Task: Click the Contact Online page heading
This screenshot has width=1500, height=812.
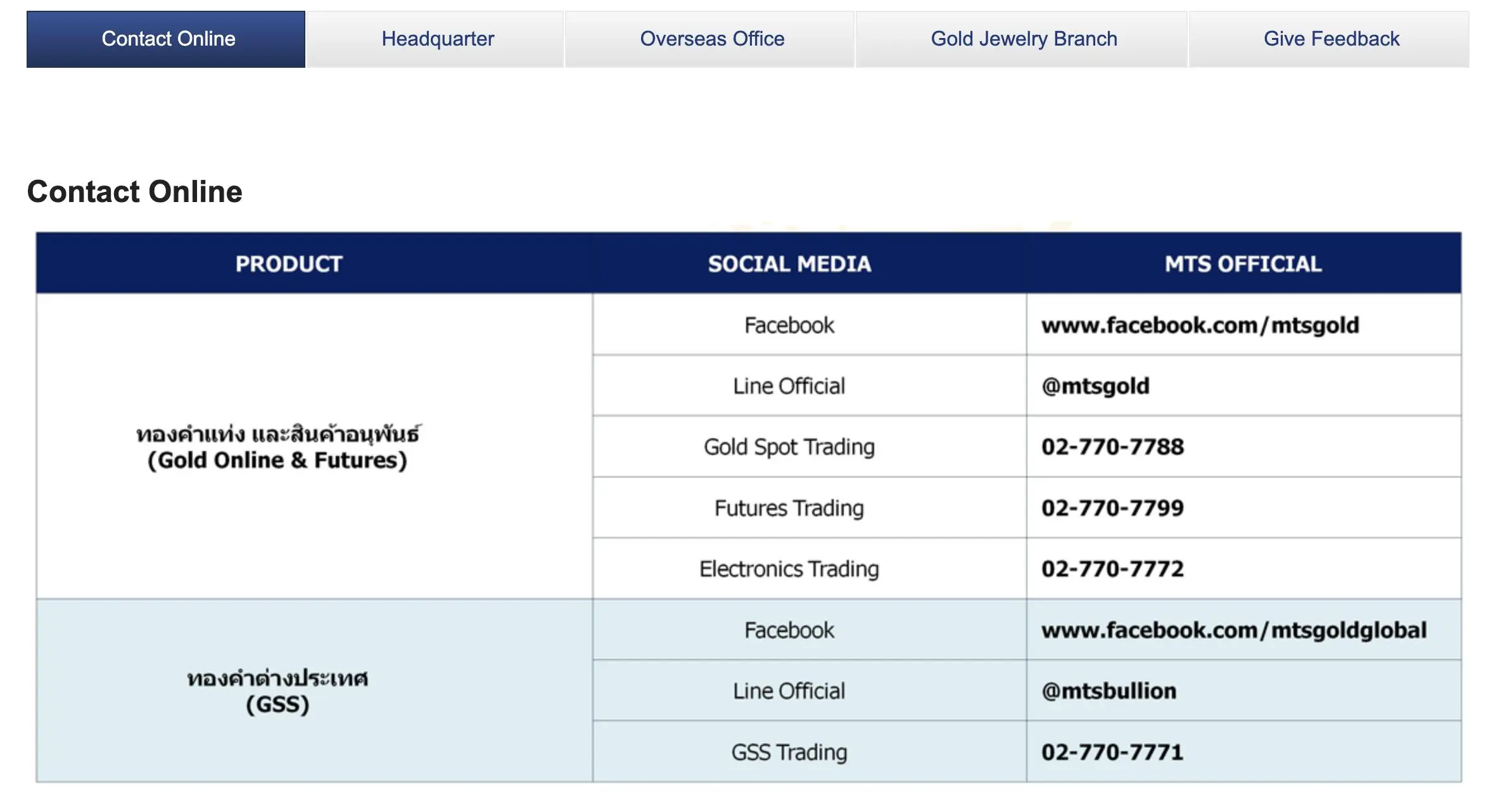Action: click(134, 192)
